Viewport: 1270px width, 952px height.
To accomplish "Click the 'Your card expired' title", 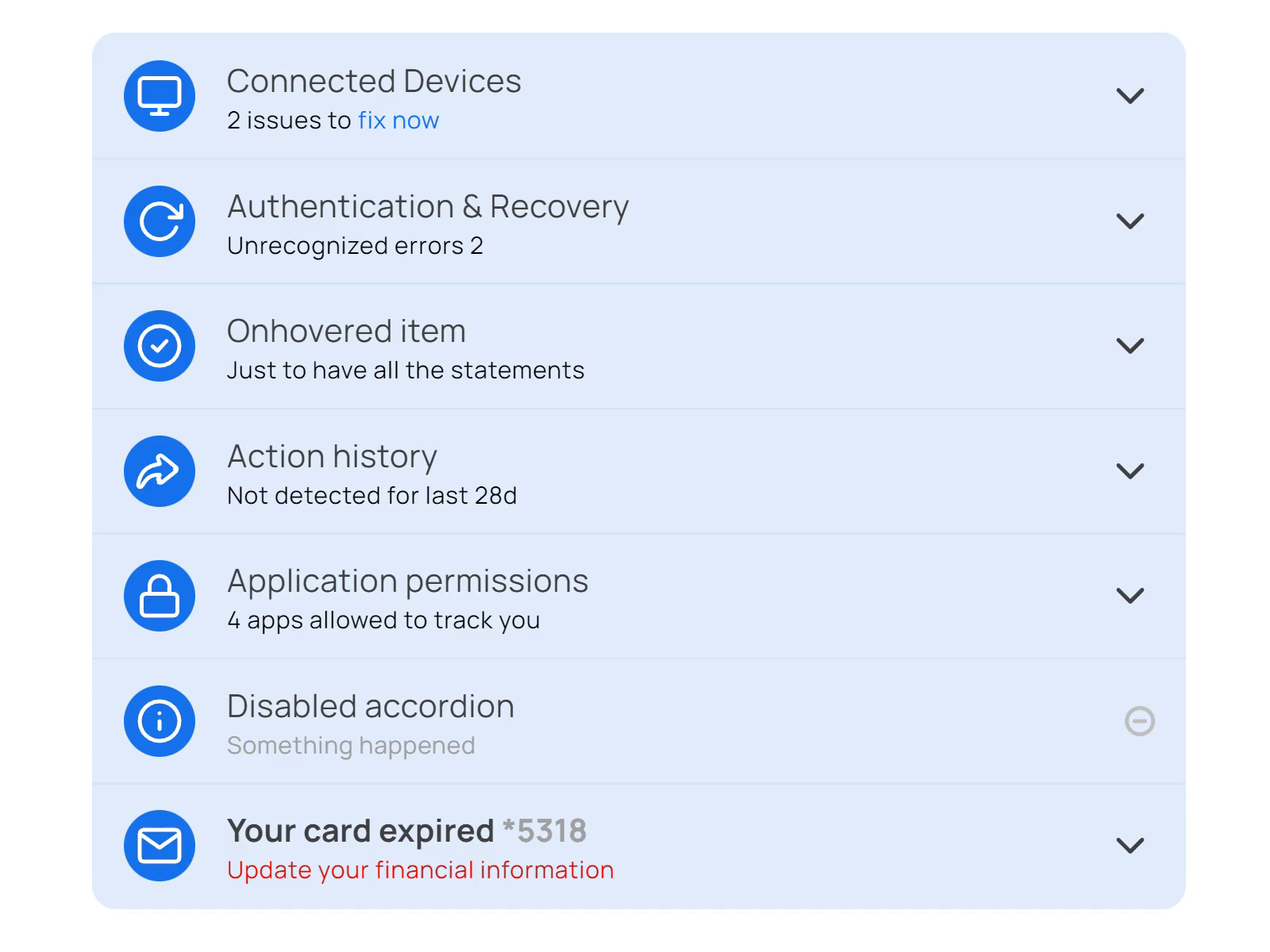I will 360,831.
